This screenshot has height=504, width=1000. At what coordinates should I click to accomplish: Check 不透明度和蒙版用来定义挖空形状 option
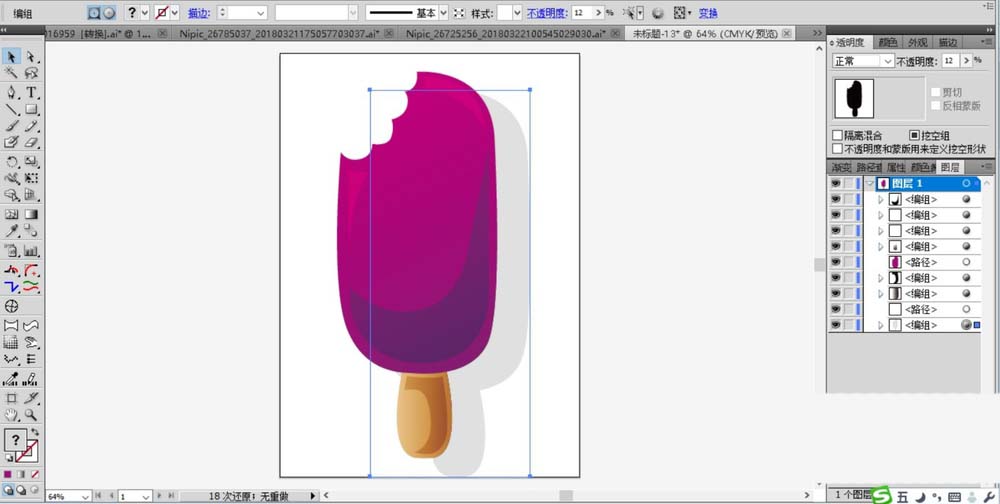pos(838,149)
